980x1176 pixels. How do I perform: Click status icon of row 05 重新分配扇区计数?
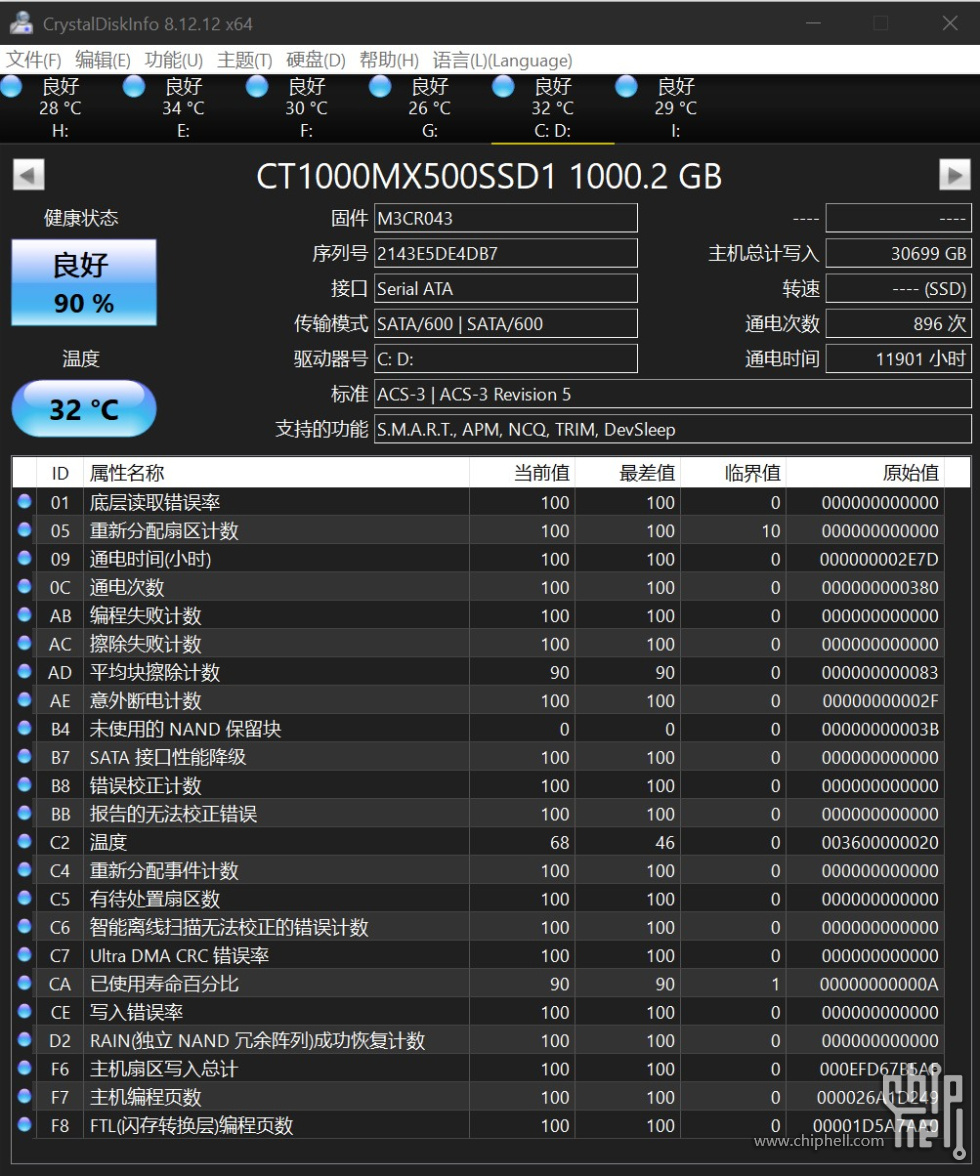click(x=25, y=530)
